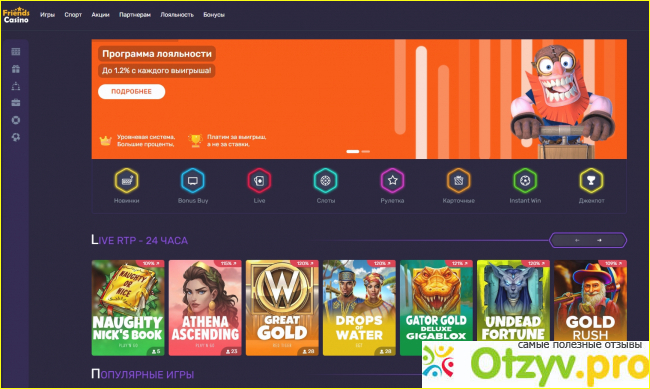The image size is (650, 389).
Task: Click the Подробнее button on the banner
Action: [x=131, y=92]
